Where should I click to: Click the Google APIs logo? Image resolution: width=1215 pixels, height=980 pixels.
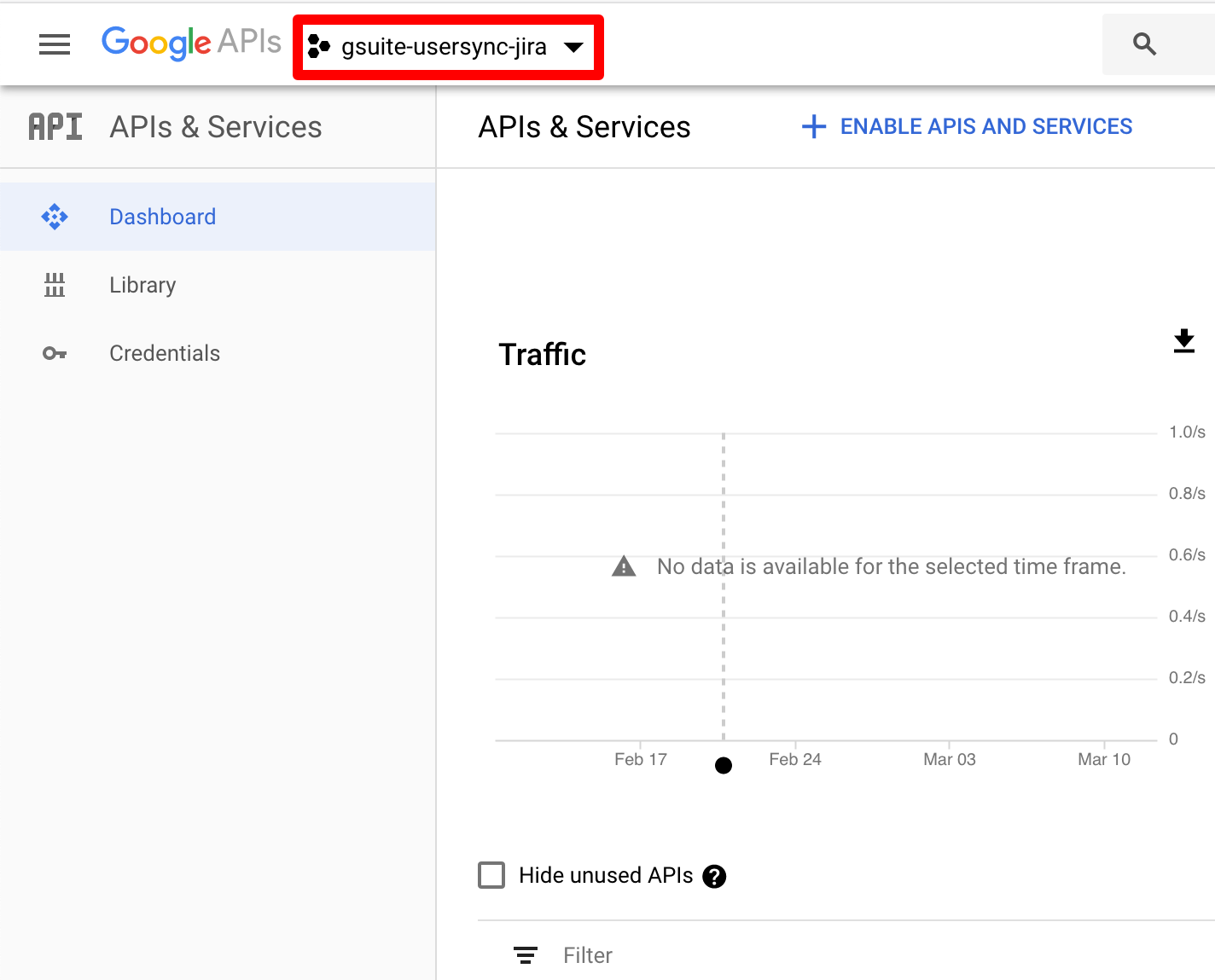pyautogui.click(x=191, y=43)
